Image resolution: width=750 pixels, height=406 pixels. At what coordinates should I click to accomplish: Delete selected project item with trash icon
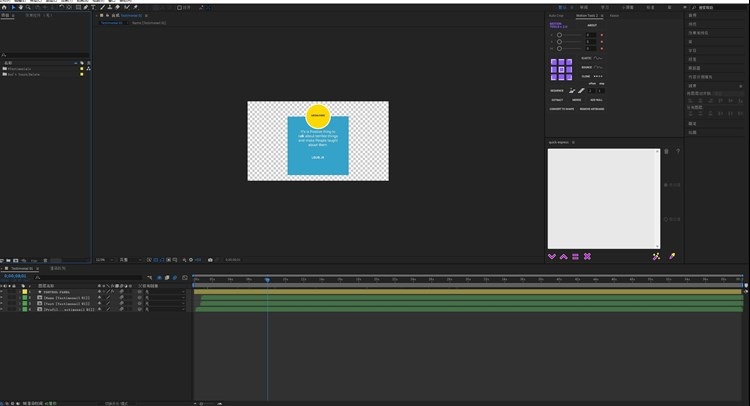click(x=45, y=261)
